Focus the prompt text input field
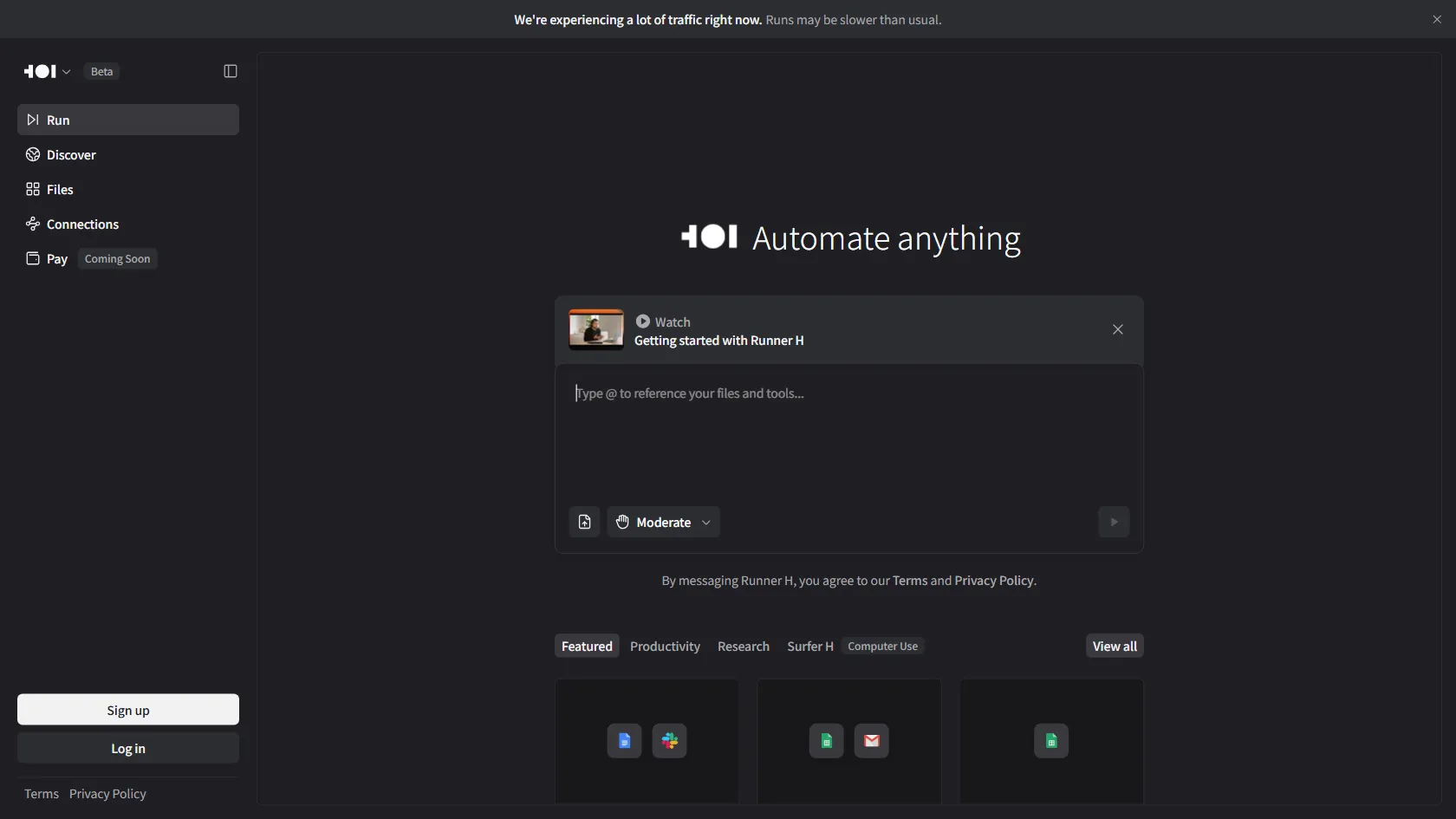This screenshot has height=819, width=1456. tap(849, 433)
